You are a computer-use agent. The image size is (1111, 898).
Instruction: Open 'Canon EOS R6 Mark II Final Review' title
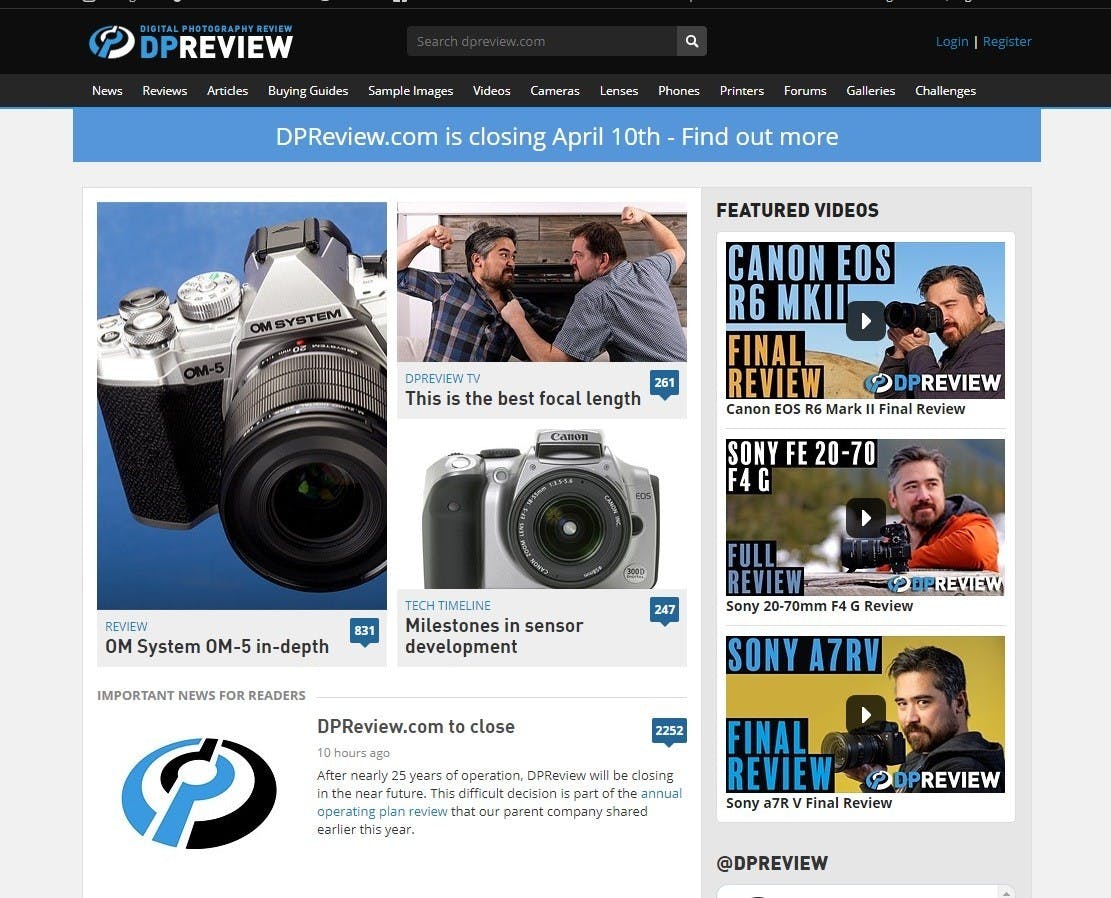pyautogui.click(x=845, y=409)
